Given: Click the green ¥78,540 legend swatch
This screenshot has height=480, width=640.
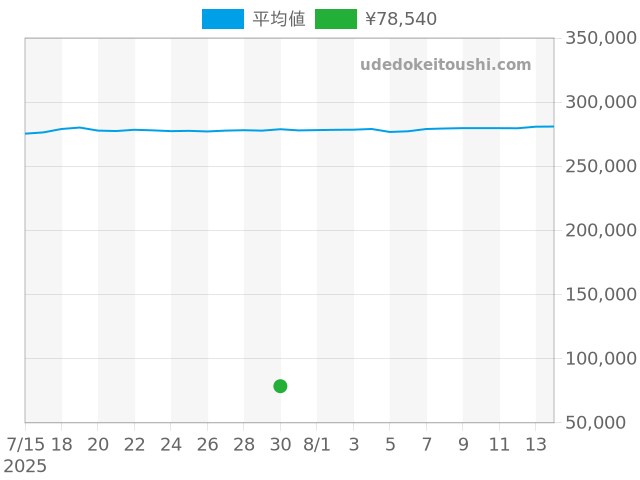Looking at the screenshot, I should click(x=335, y=19).
